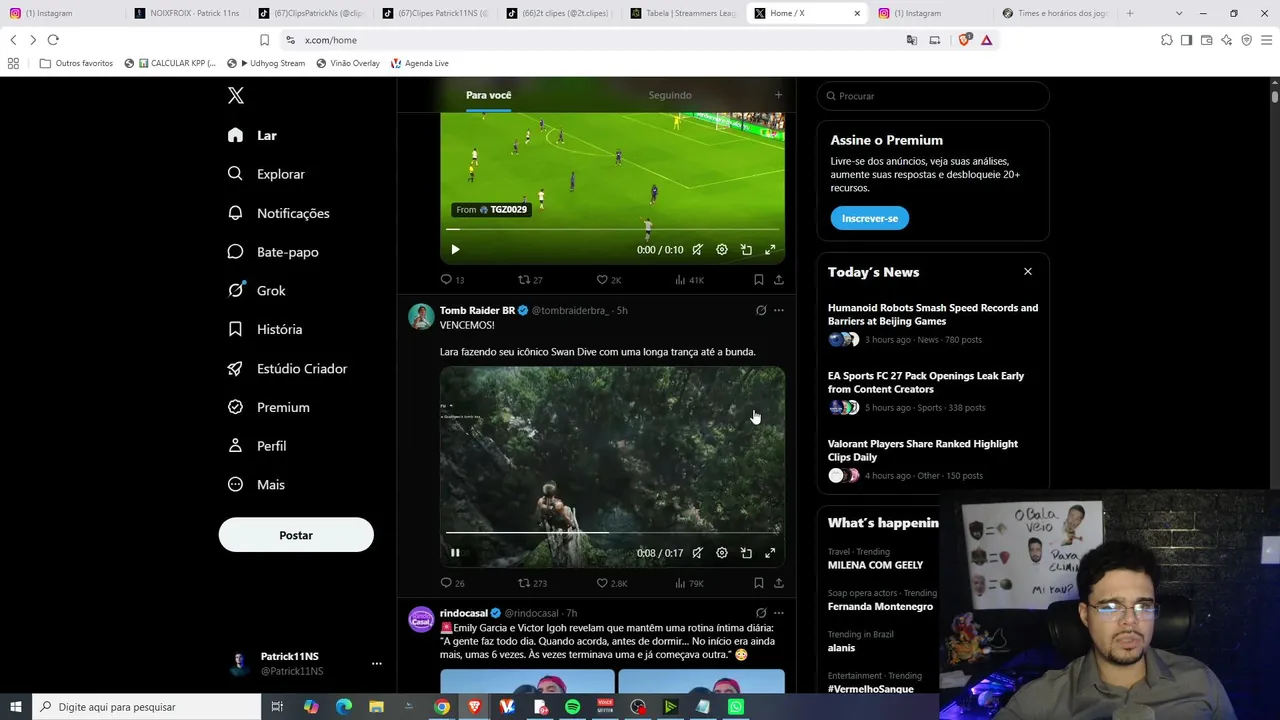Image resolution: width=1280 pixels, height=720 pixels.
Task: Open the Patrick11NS account menu dots
Action: coord(377,663)
